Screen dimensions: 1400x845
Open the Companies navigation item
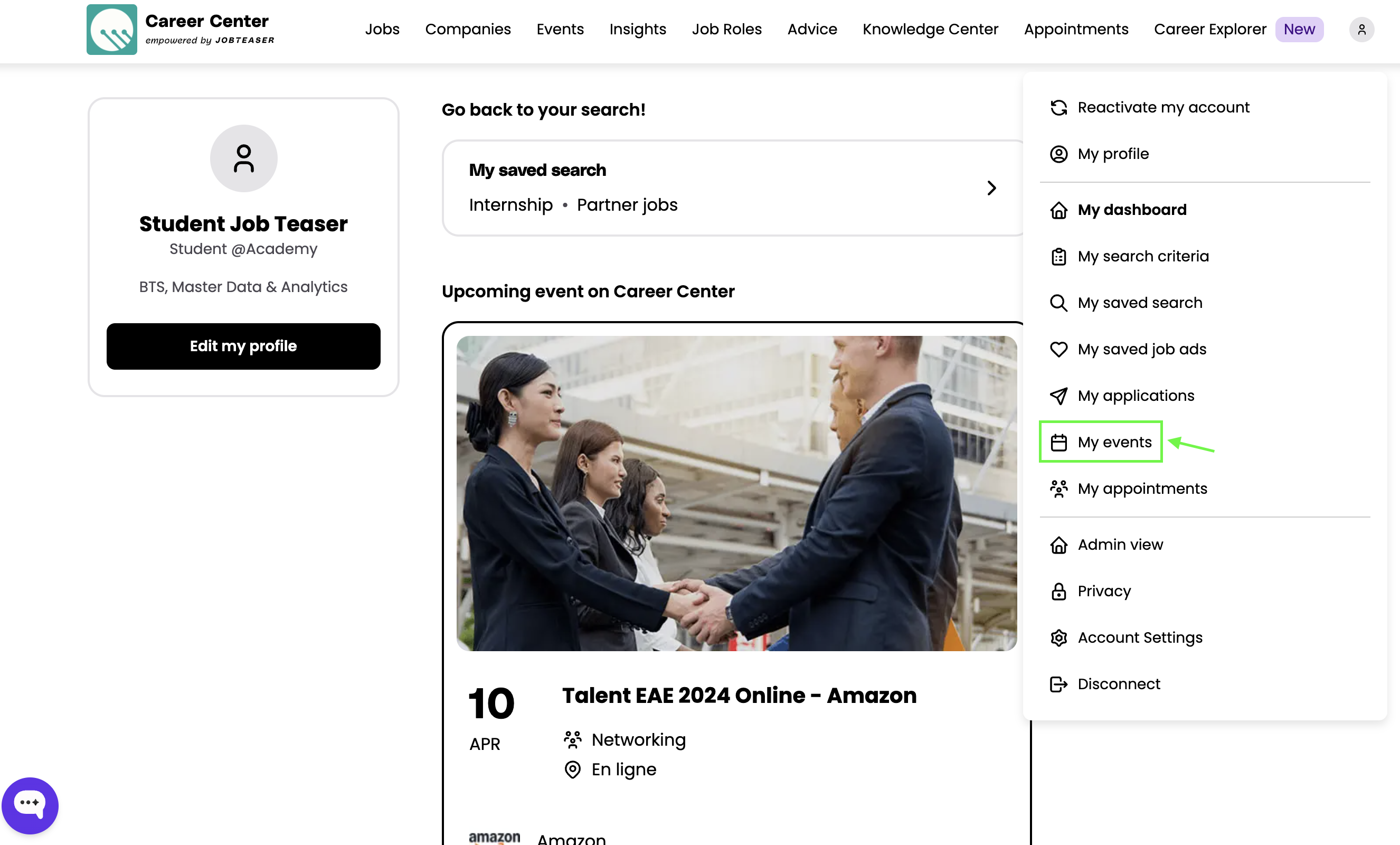[468, 30]
